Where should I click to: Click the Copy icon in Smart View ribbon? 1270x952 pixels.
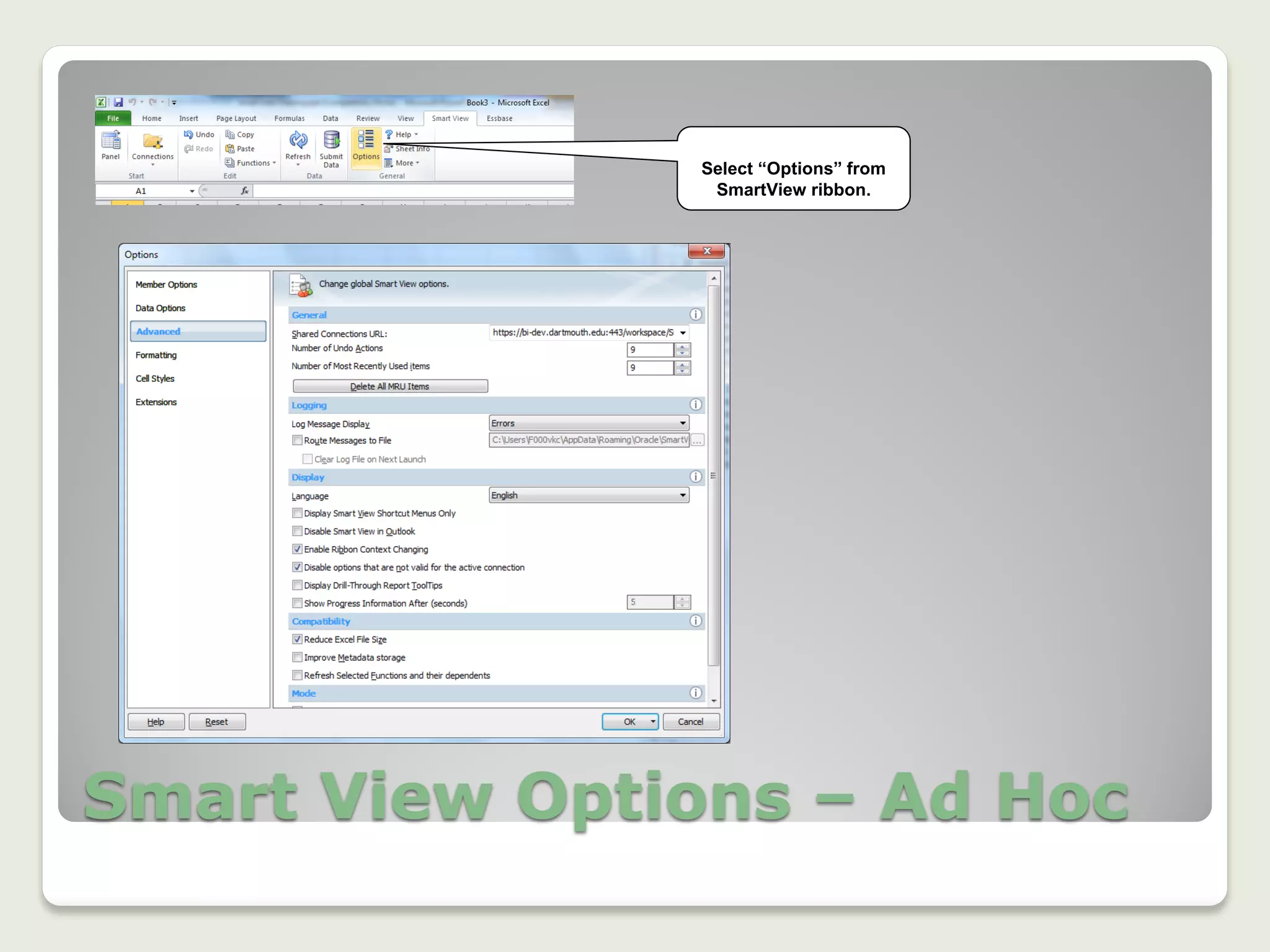229,134
